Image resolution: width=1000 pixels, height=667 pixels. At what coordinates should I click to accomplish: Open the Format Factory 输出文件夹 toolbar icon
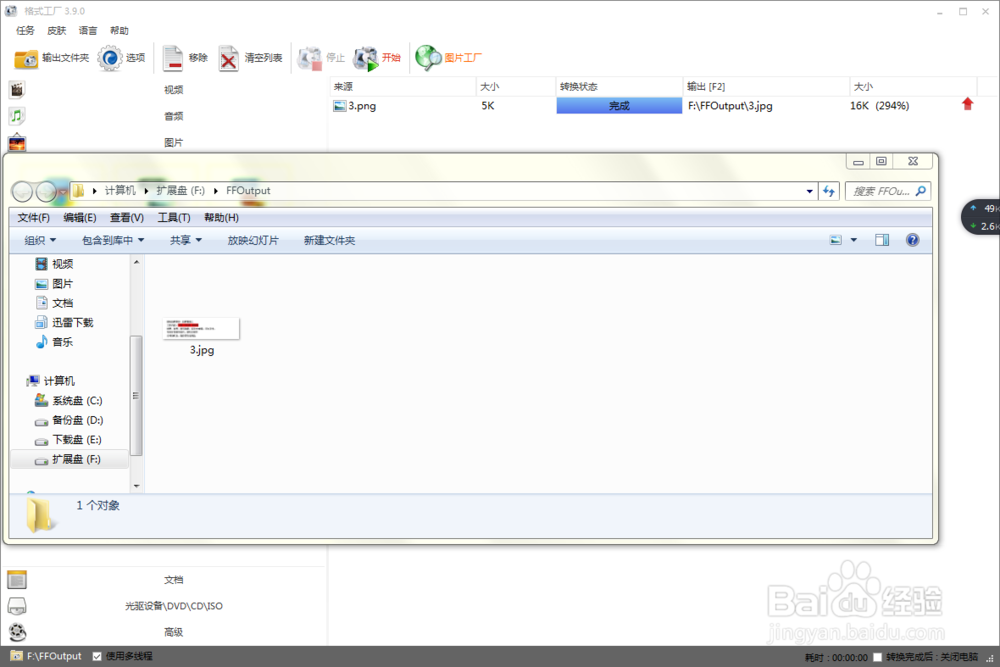(26, 59)
